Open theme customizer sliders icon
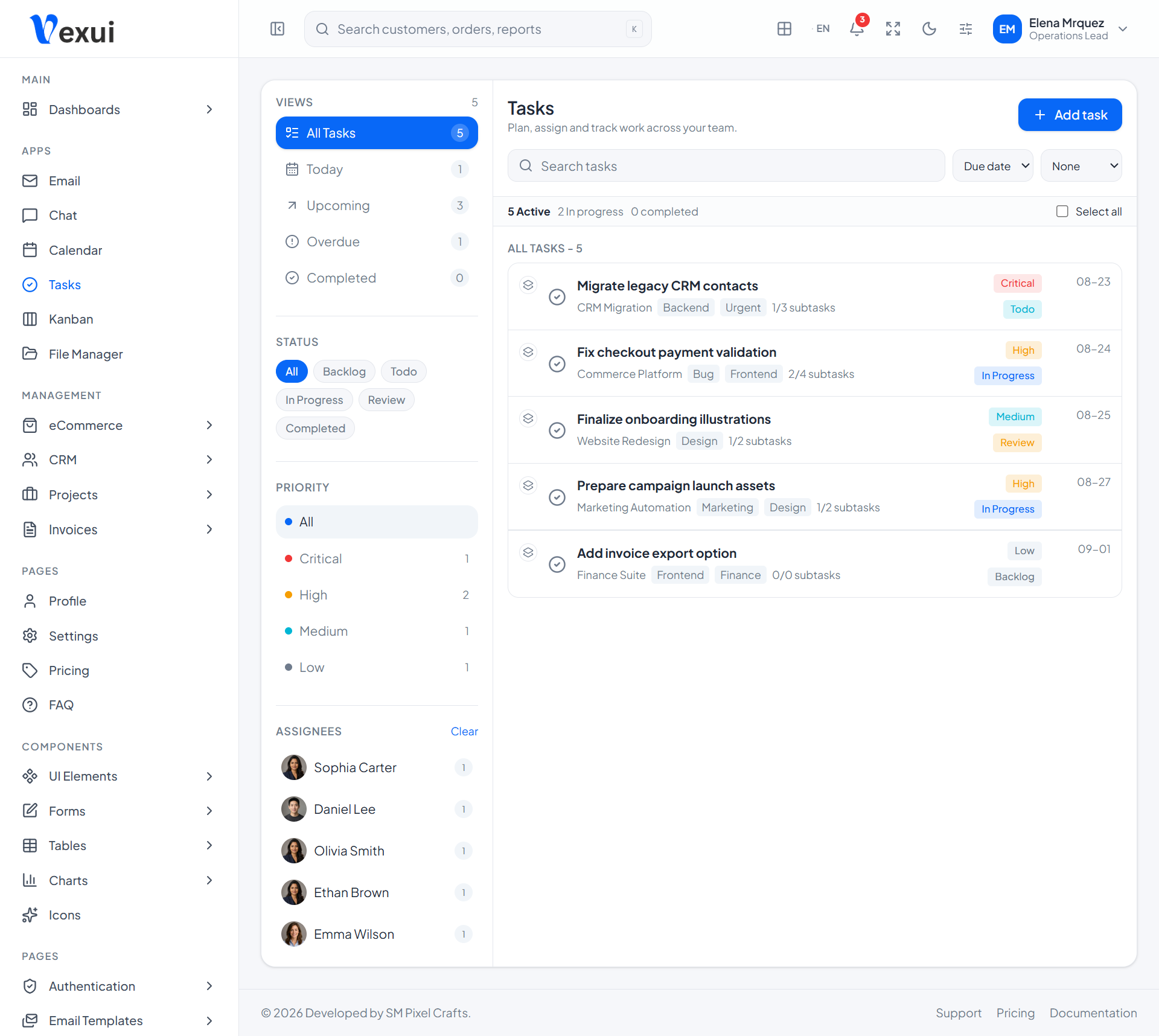Screen dimensions: 1159x1036 click(966, 29)
